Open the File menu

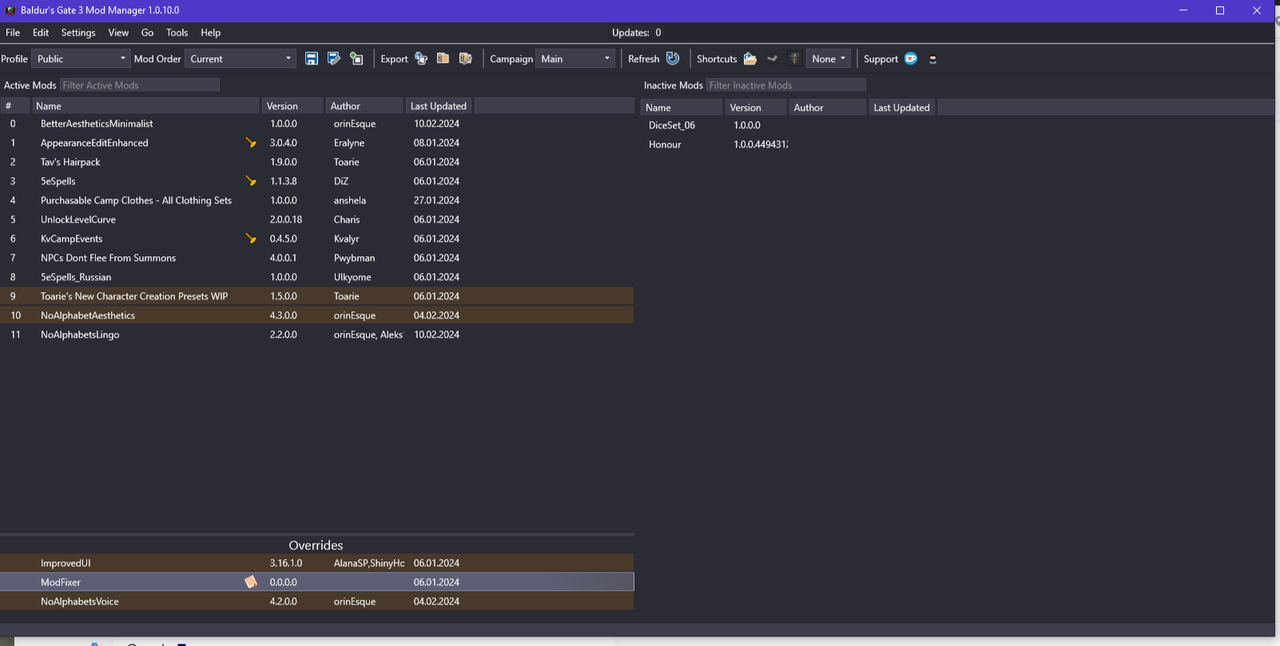(13, 33)
